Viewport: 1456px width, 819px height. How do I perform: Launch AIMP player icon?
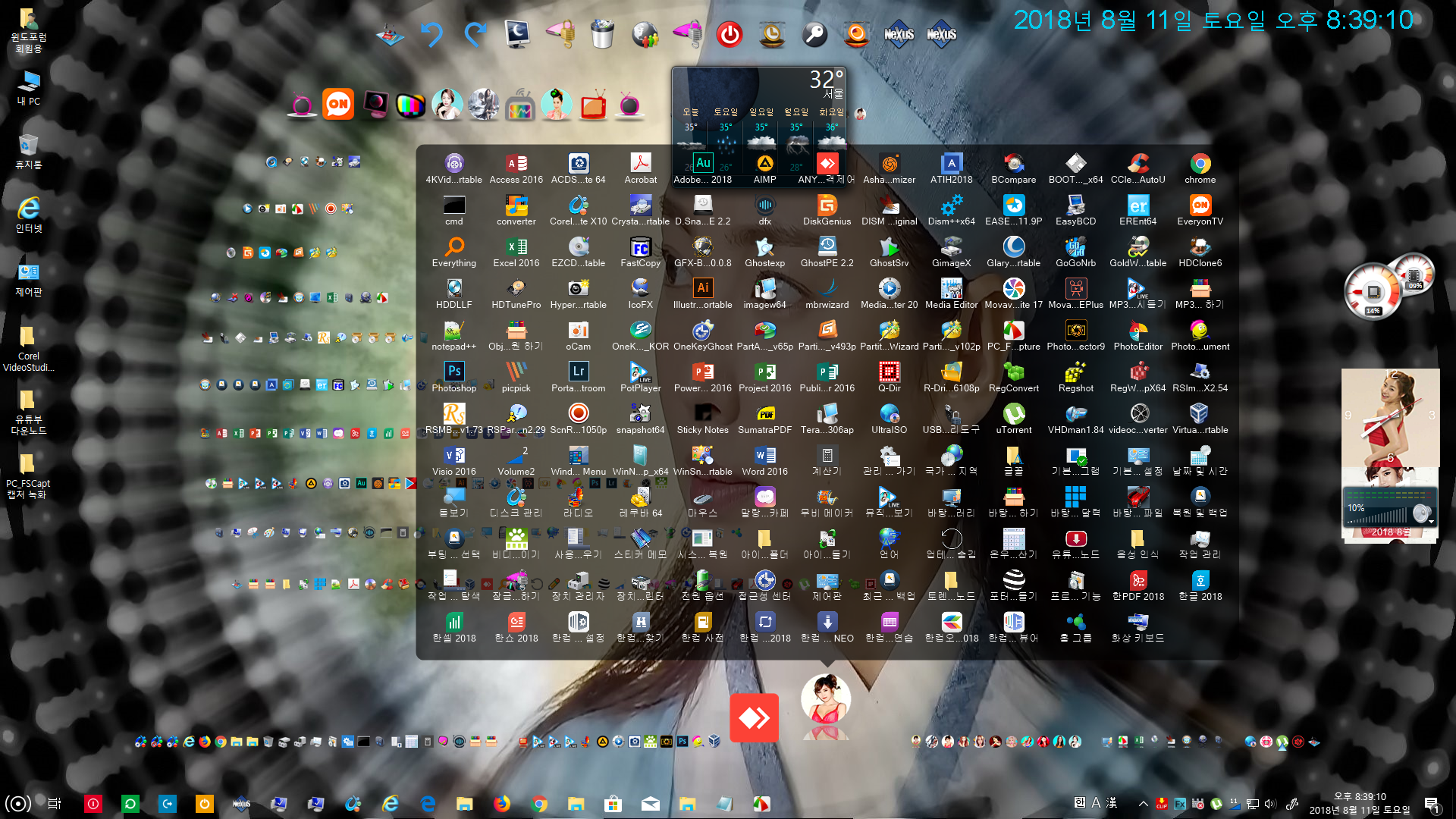point(765,168)
